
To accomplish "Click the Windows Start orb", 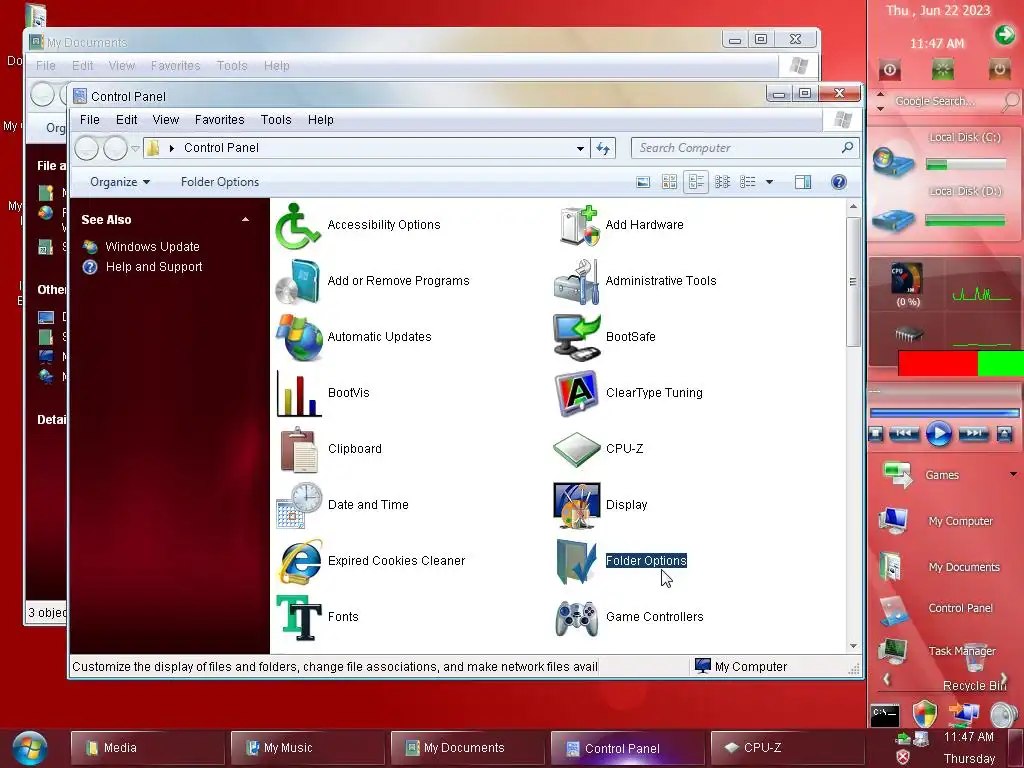I will (x=29, y=749).
